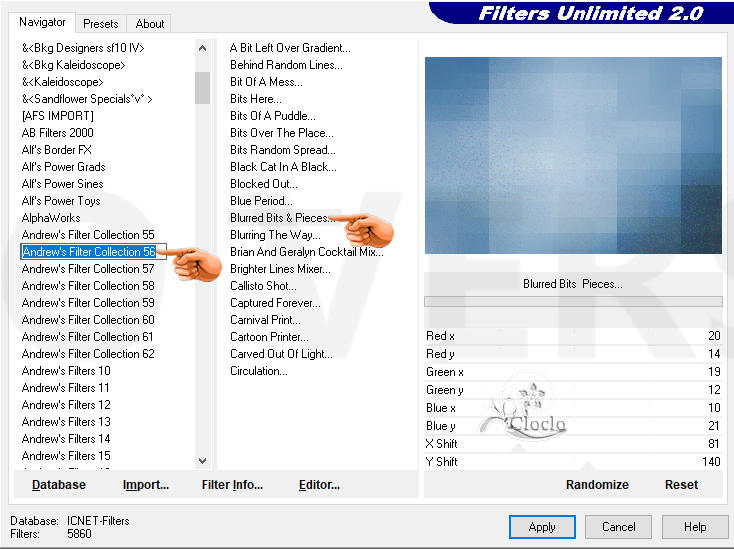This screenshot has height=549, width=734.
Task: Open Help for Filters Unlimited
Action: pos(695,527)
